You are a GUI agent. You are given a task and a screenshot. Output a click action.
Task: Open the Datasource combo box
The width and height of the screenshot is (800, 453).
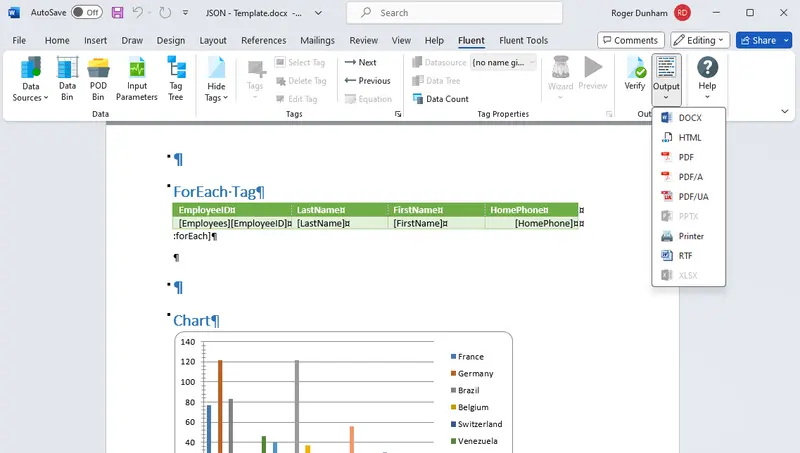(503, 62)
